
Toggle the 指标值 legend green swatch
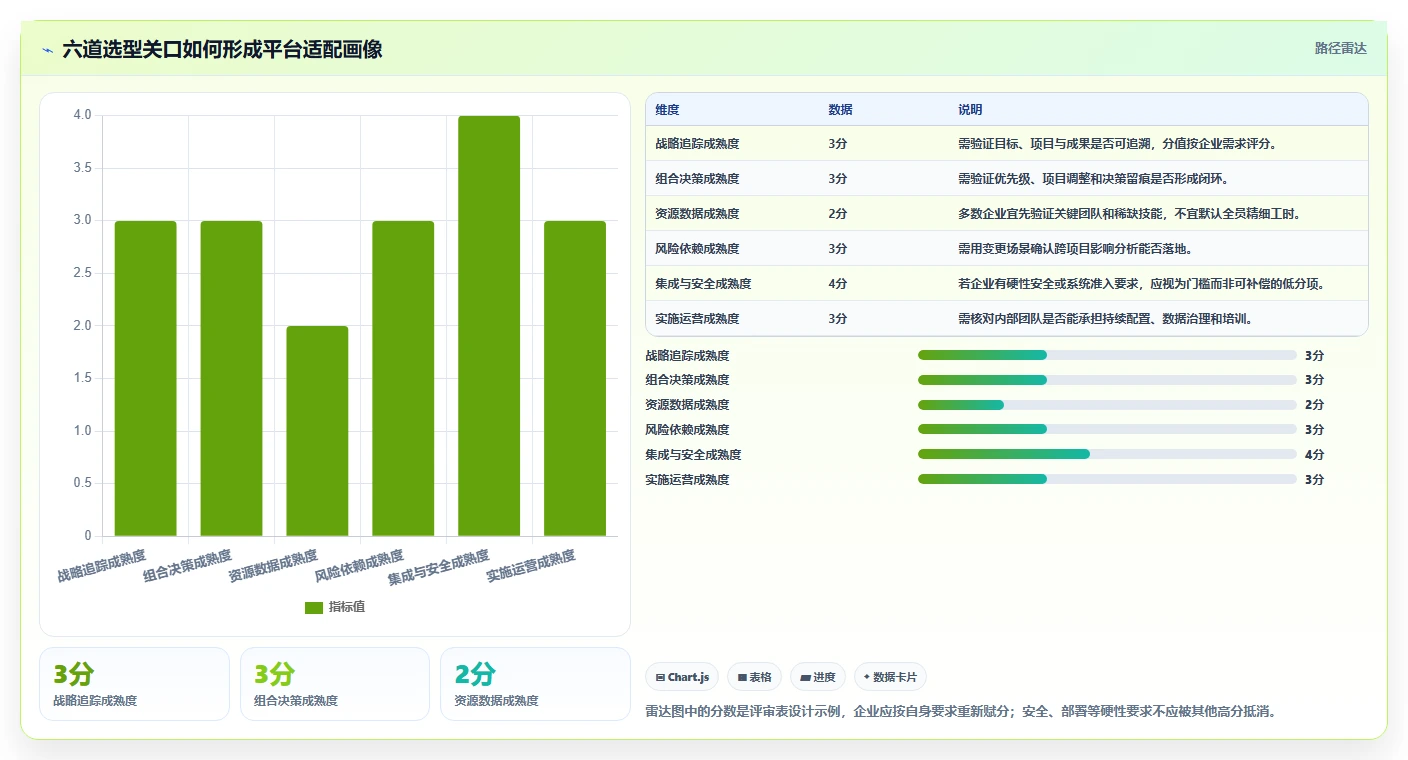click(314, 607)
